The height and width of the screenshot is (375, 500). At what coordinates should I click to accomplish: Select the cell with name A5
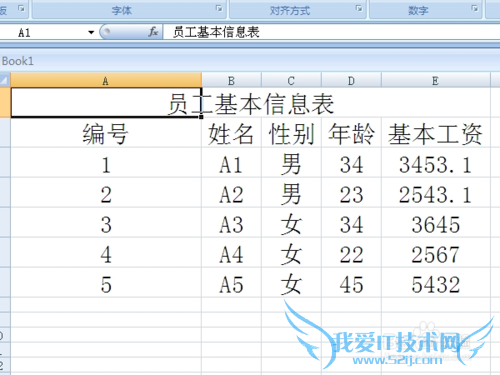point(231,283)
